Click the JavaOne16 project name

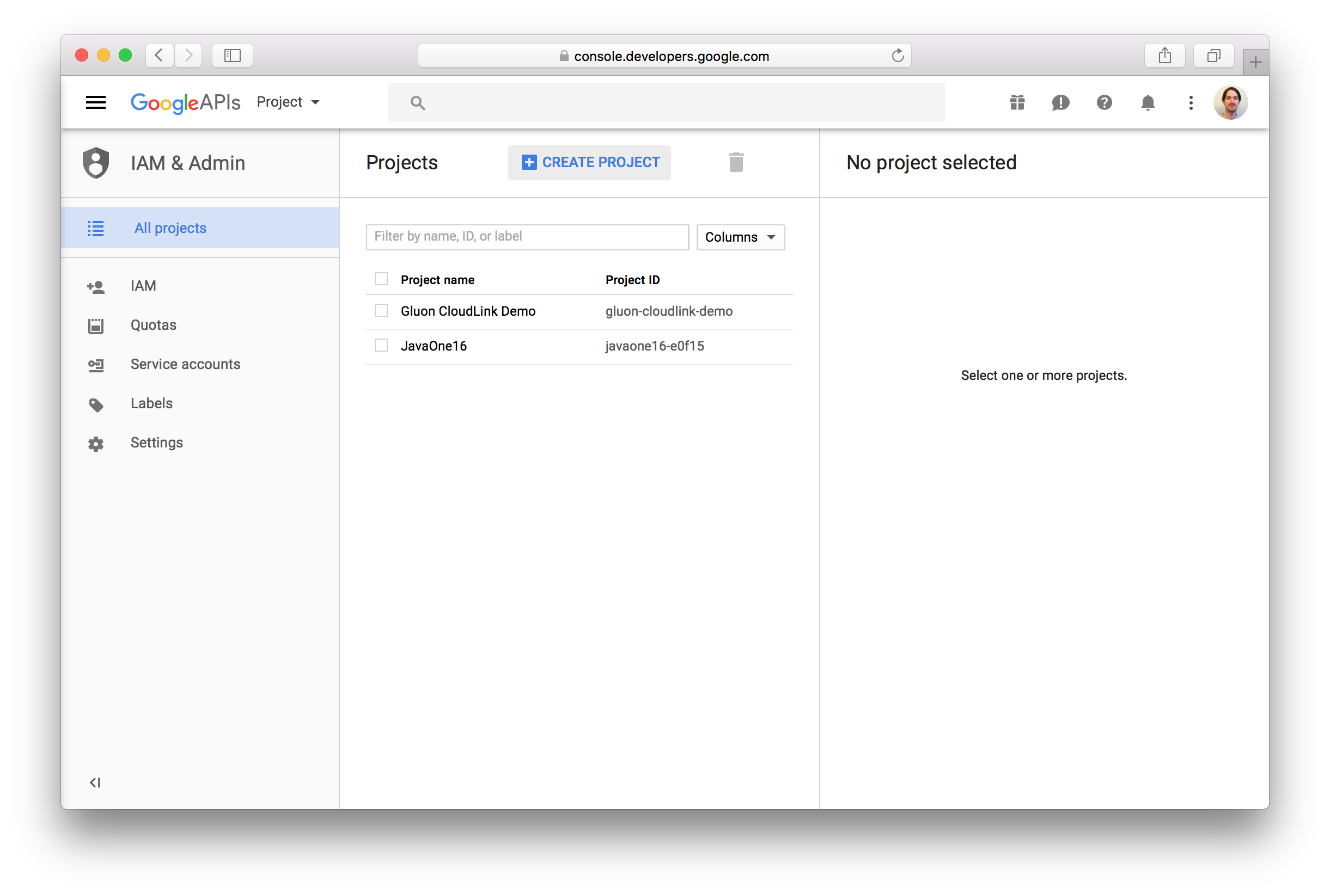[x=433, y=346]
